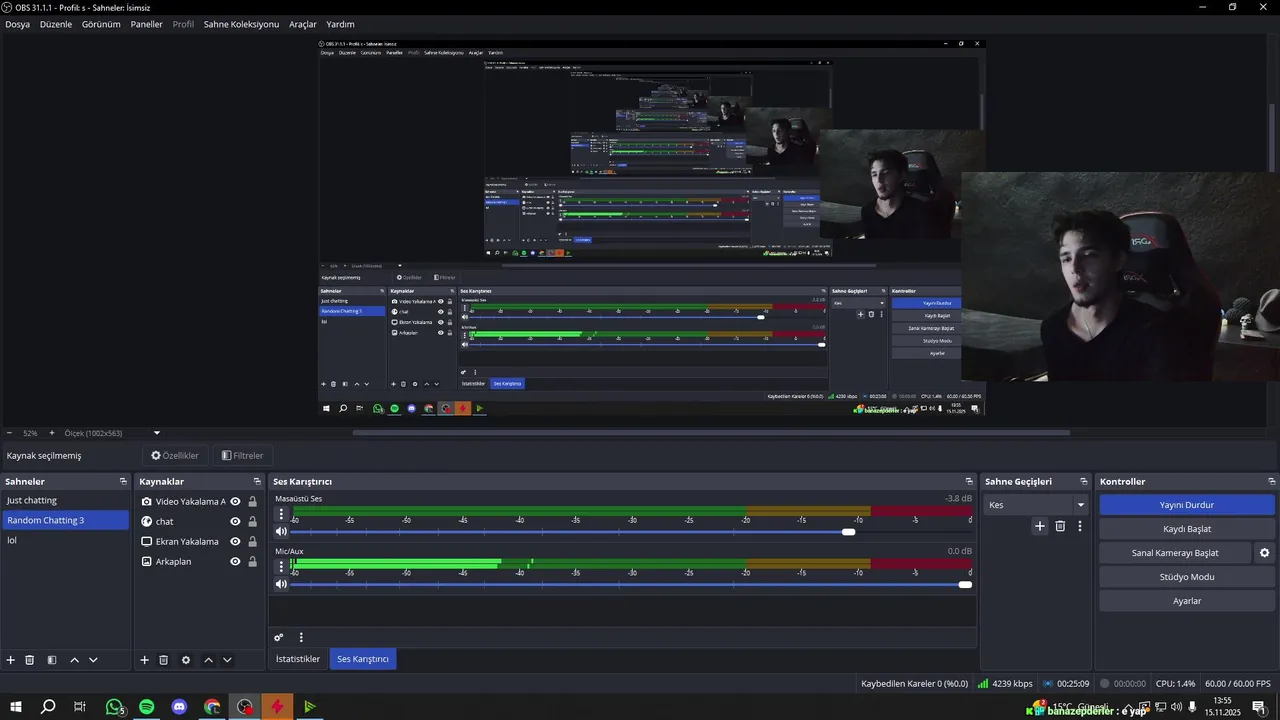Toggle lock on Ekran Yakalama source

pos(252,542)
